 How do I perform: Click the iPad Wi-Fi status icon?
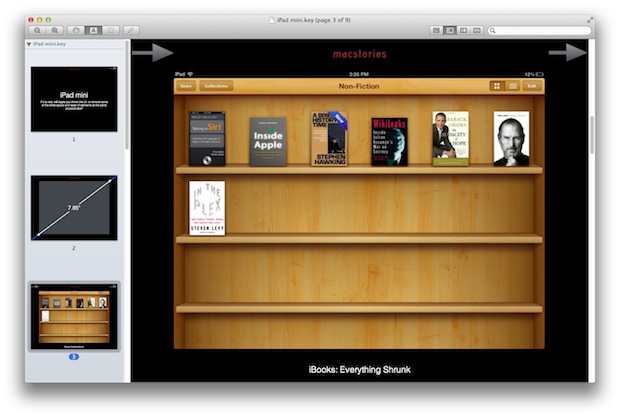[x=190, y=74]
